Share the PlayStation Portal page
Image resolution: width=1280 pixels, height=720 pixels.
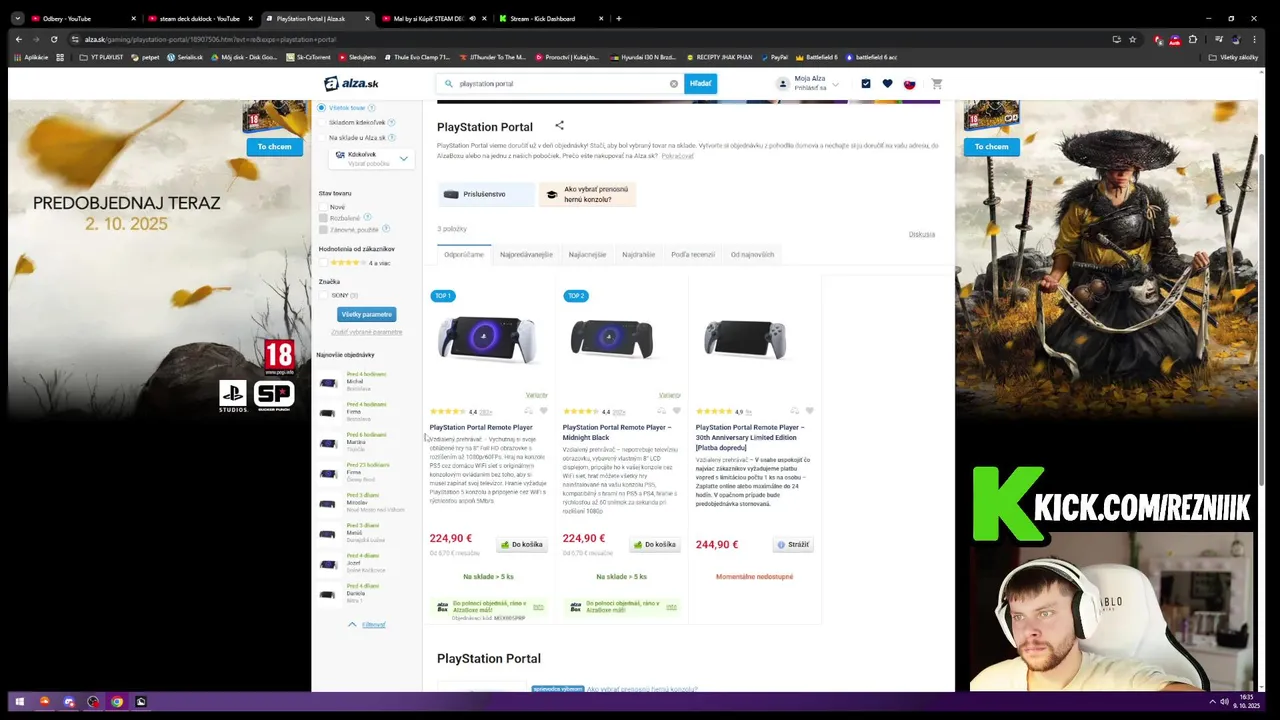point(560,125)
